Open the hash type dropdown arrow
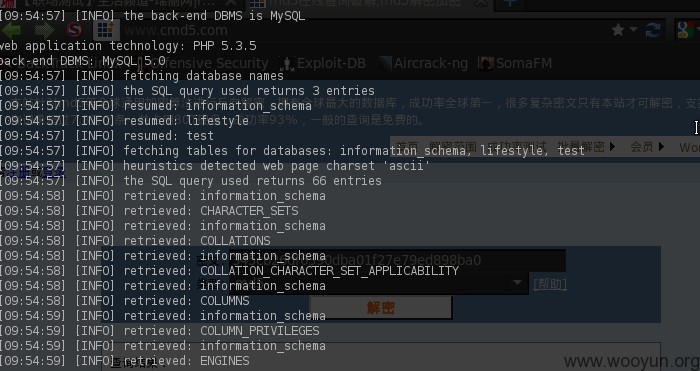700x371 pixels. 517,283
